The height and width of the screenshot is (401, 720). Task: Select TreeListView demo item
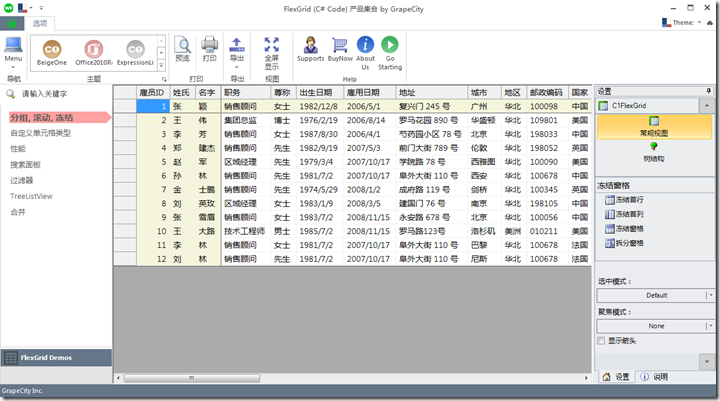(31, 196)
